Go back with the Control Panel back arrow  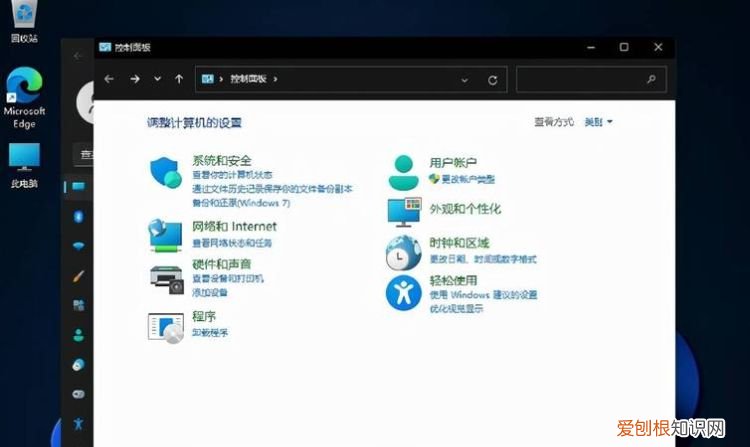tap(109, 79)
